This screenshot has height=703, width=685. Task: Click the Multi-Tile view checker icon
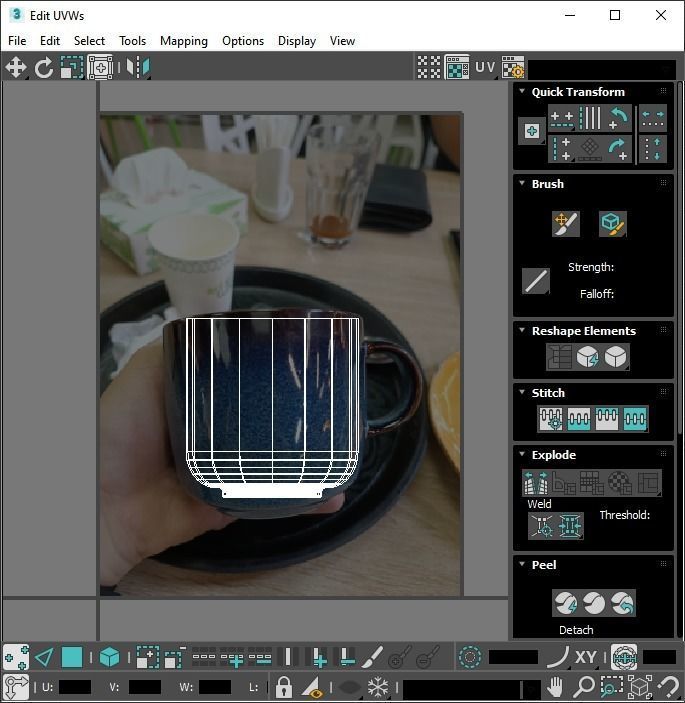pyautogui.click(x=429, y=67)
